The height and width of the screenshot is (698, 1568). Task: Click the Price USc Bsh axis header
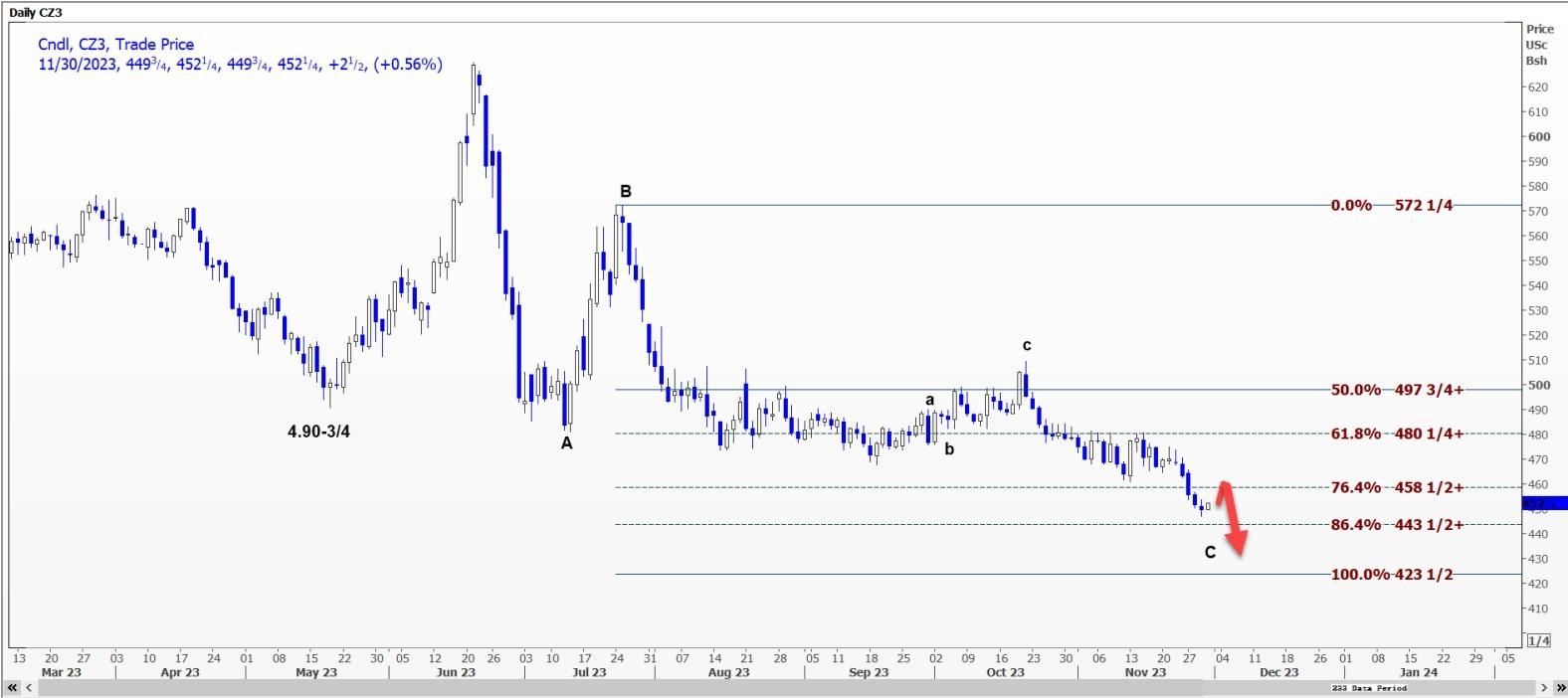click(1538, 45)
